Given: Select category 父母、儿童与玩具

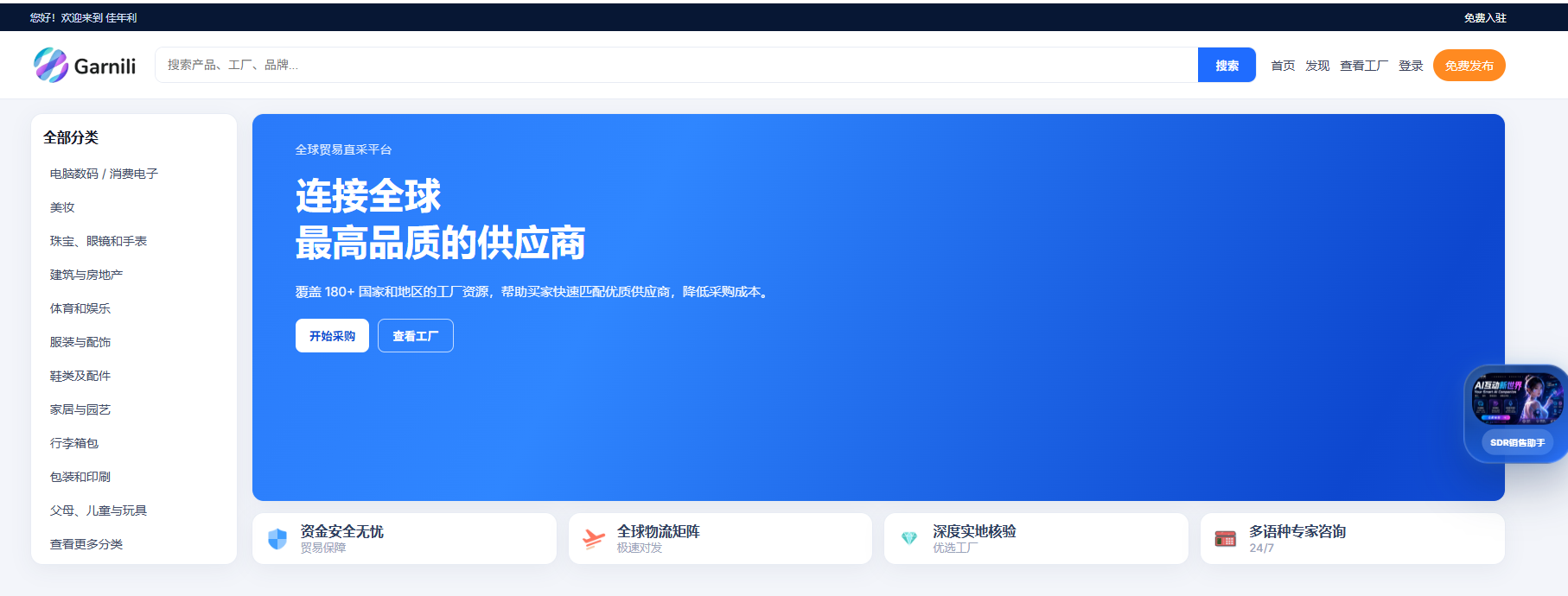Looking at the screenshot, I should pos(99,510).
